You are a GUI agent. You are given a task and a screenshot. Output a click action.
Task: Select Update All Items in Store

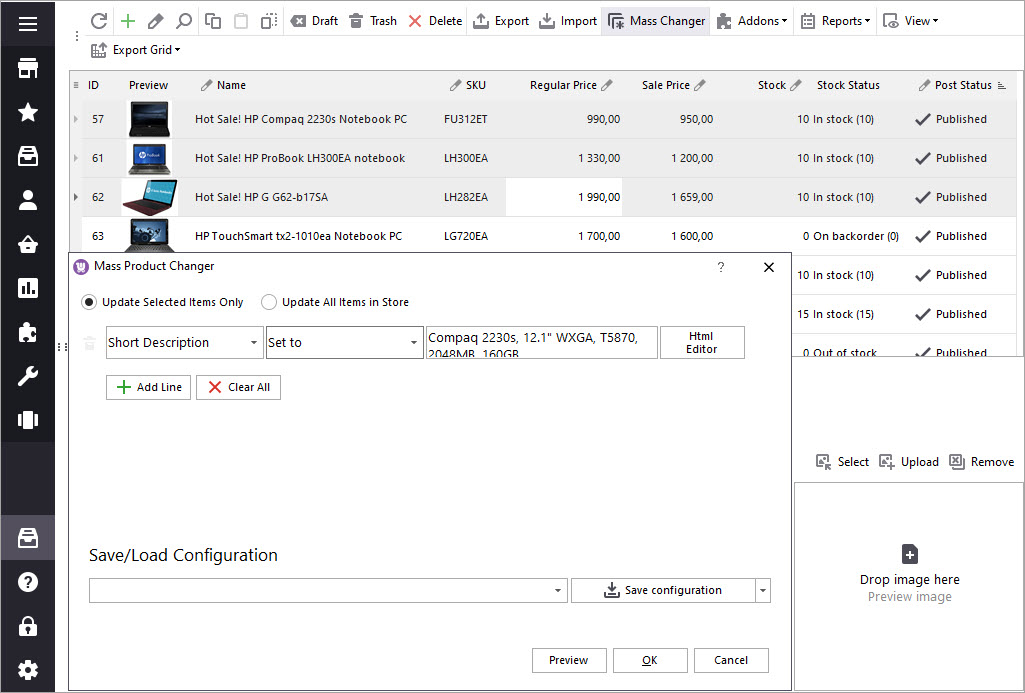[x=269, y=302]
